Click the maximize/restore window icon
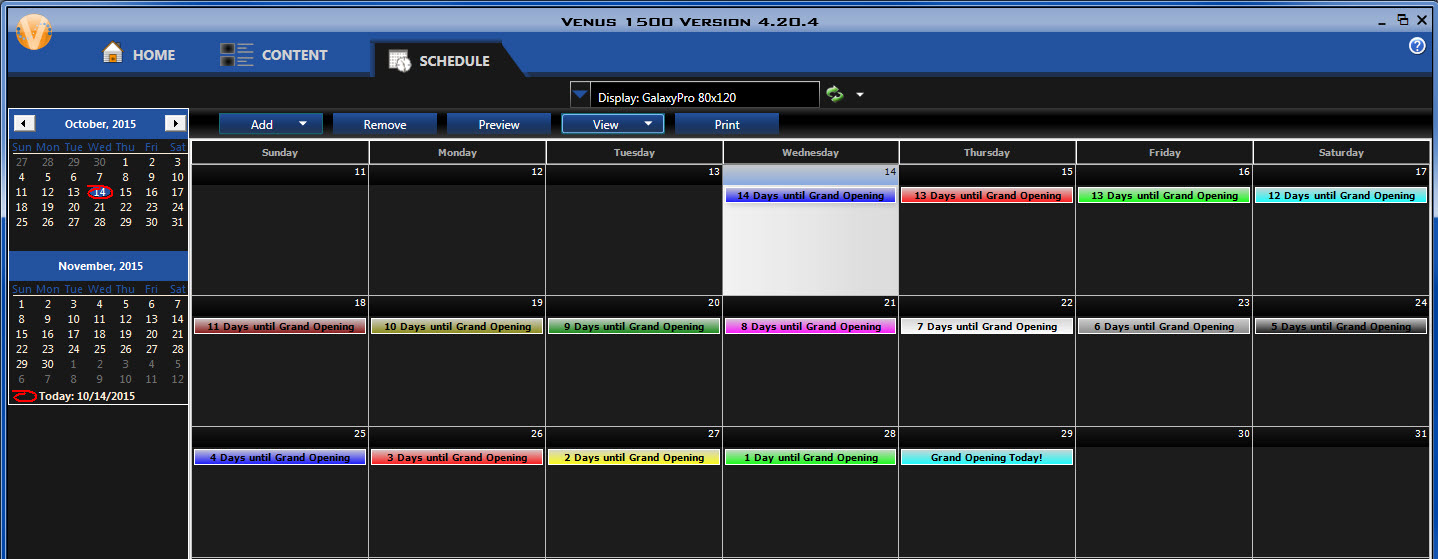Image resolution: width=1438 pixels, height=559 pixels. [1403, 19]
